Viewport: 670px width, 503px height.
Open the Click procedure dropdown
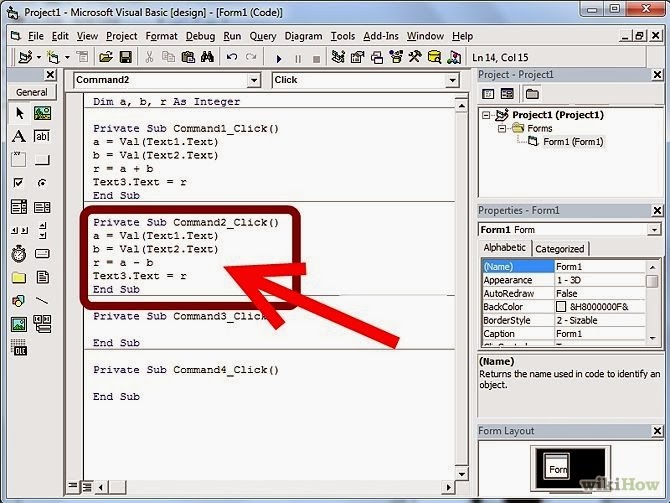pyautogui.click(x=452, y=80)
